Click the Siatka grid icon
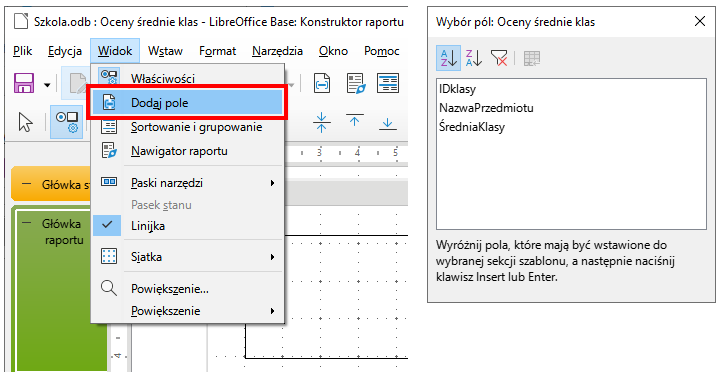Image resolution: width=724 pixels, height=376 pixels. point(109,256)
